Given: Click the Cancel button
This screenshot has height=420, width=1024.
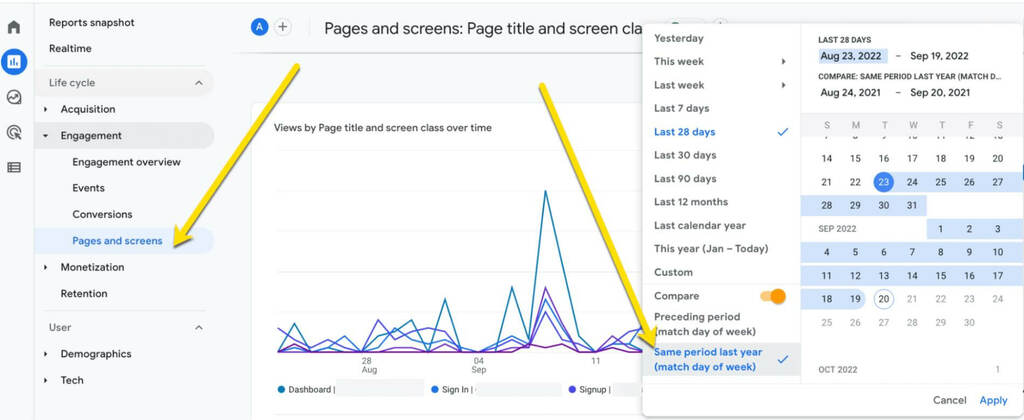Looking at the screenshot, I should coord(949,400).
